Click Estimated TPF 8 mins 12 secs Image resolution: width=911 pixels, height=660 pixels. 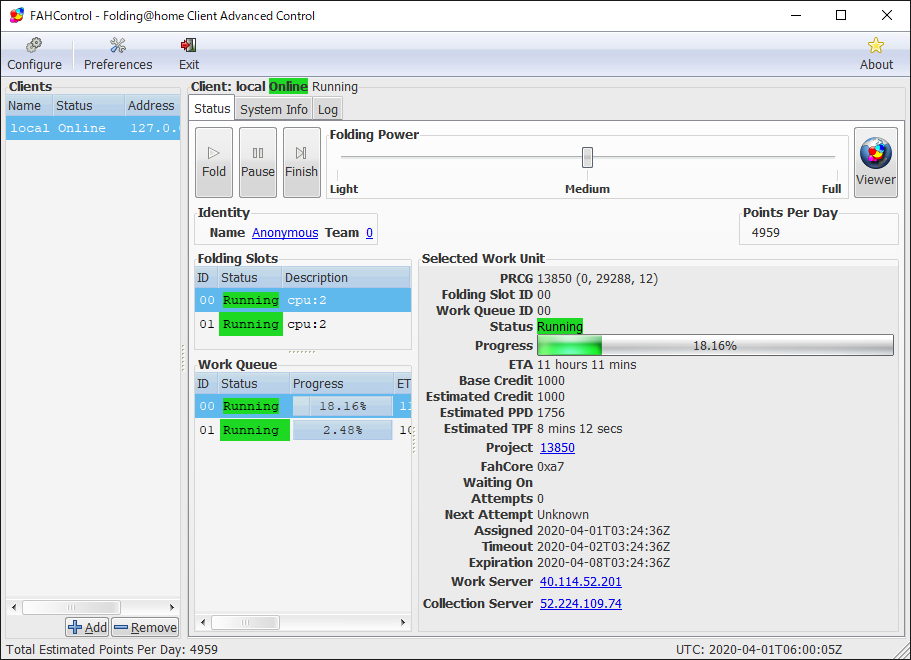pyautogui.click(x=579, y=429)
